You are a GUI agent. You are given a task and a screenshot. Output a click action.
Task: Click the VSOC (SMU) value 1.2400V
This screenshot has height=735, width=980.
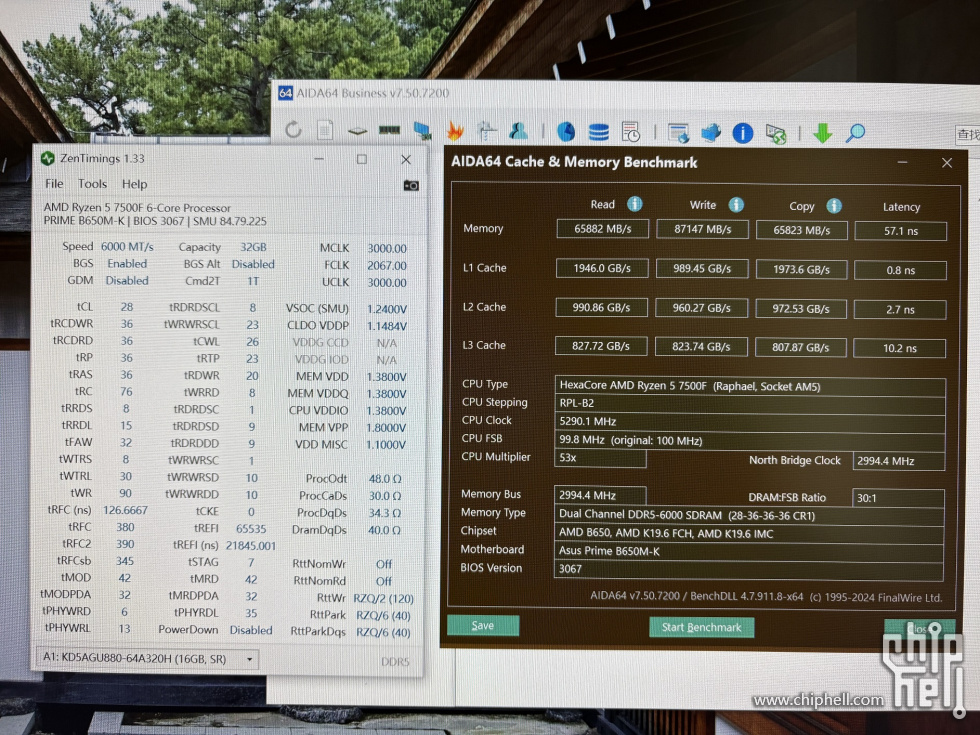coord(387,309)
